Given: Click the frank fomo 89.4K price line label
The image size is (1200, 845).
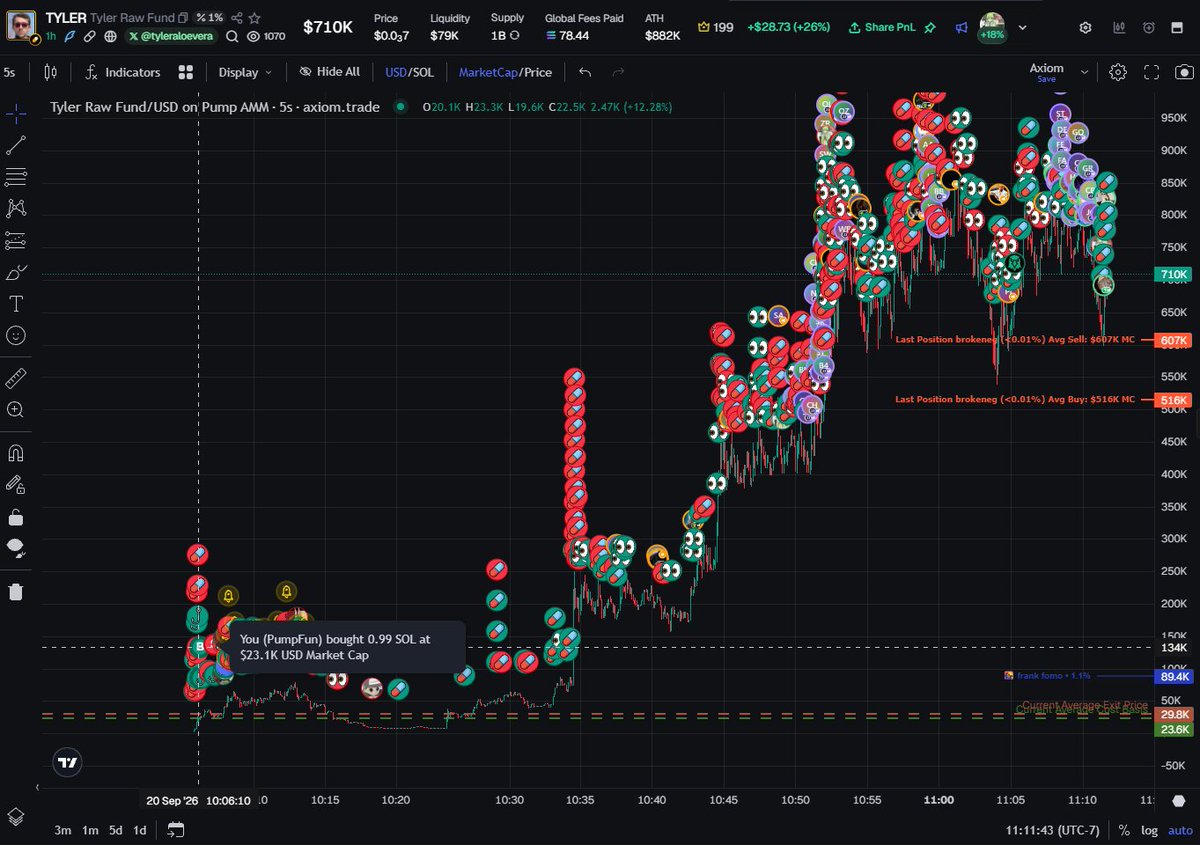Looking at the screenshot, I should coord(1173,676).
